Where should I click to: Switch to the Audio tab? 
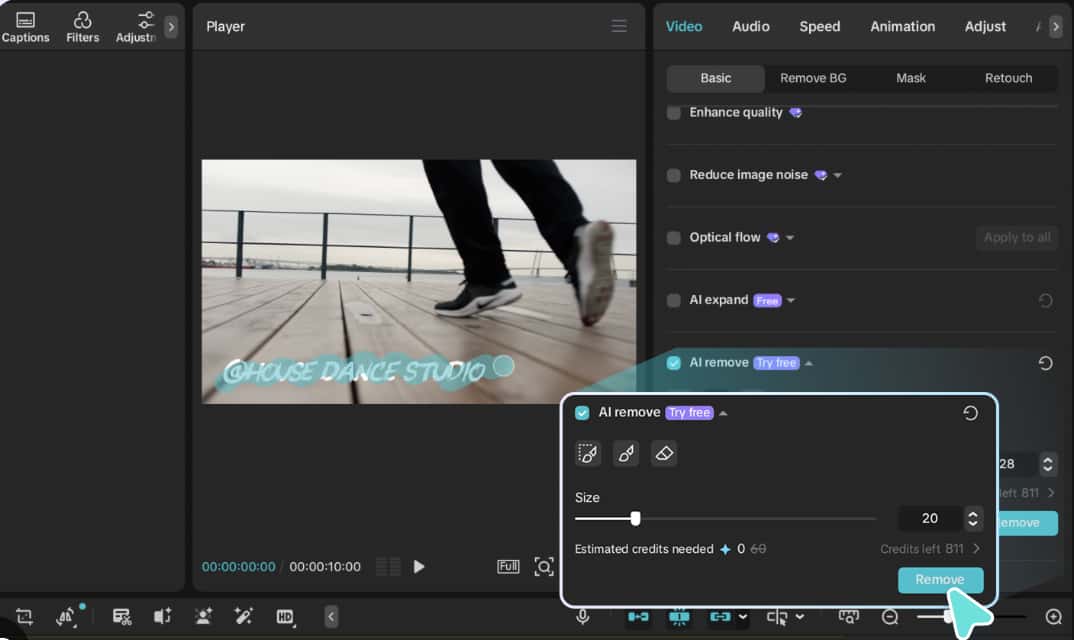[751, 27]
